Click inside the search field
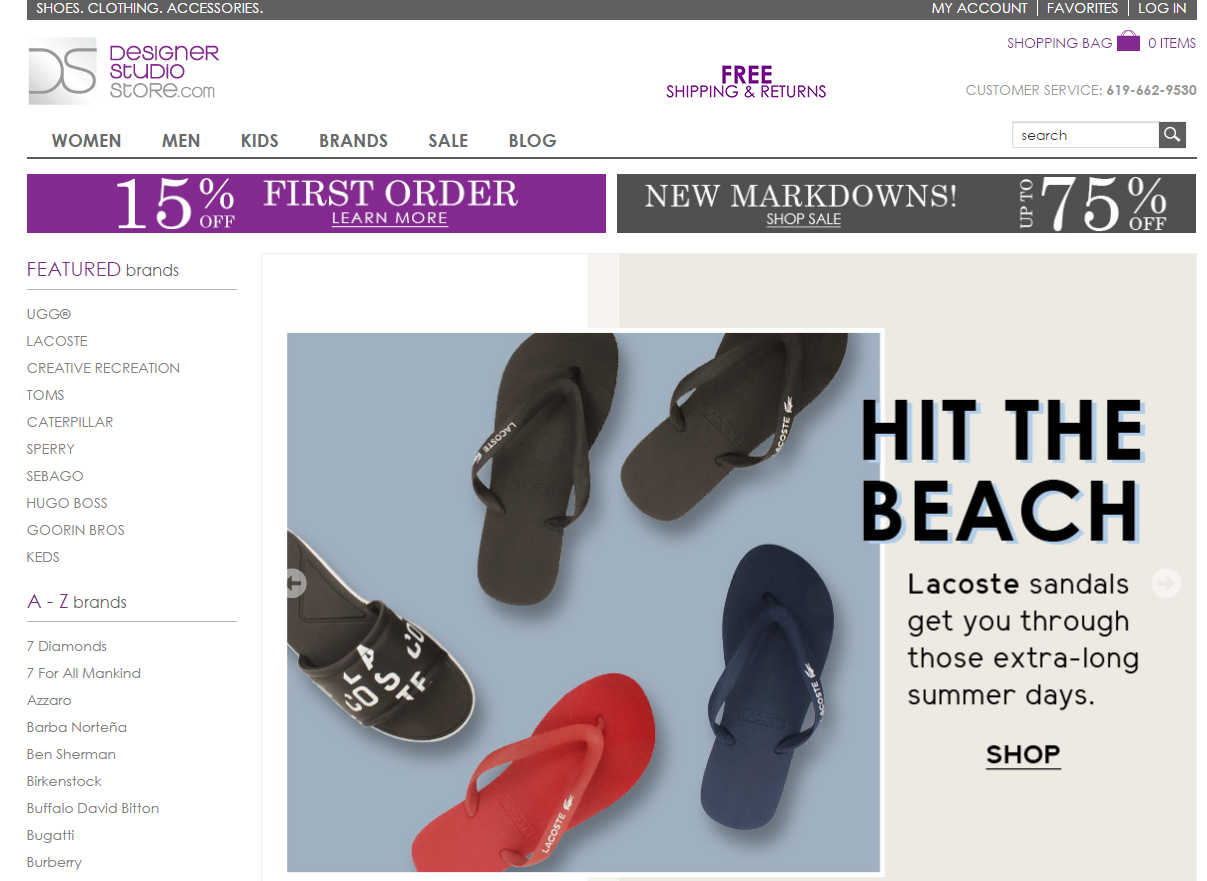 point(1086,135)
